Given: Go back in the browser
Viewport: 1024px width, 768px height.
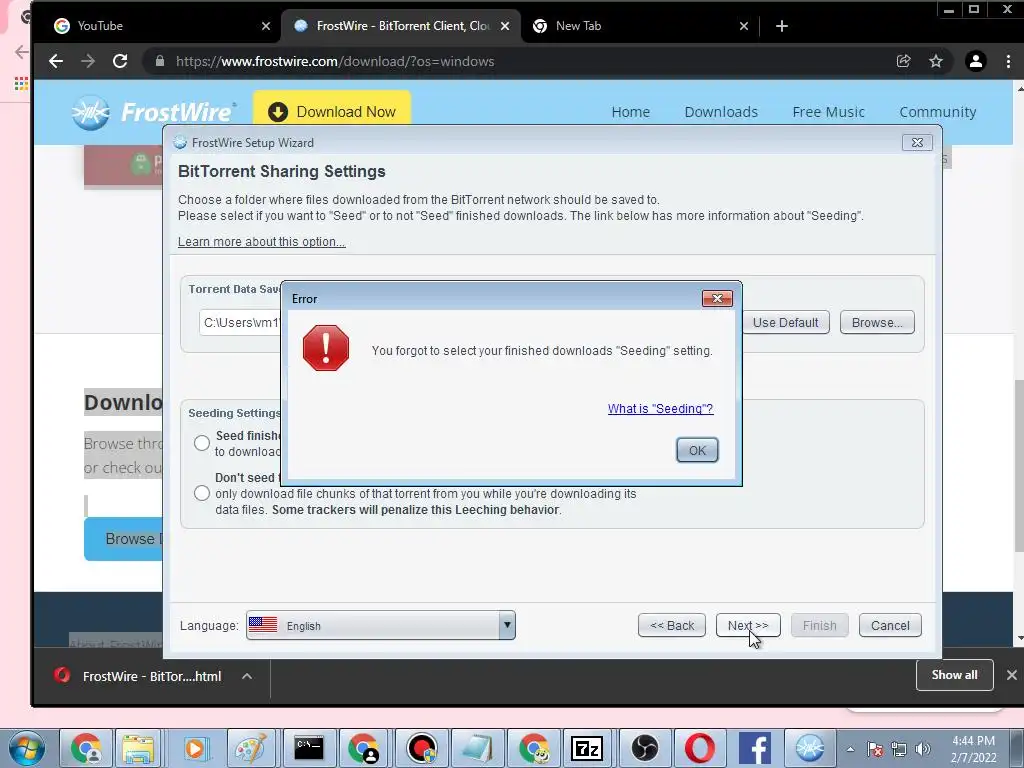Looking at the screenshot, I should tap(56, 61).
